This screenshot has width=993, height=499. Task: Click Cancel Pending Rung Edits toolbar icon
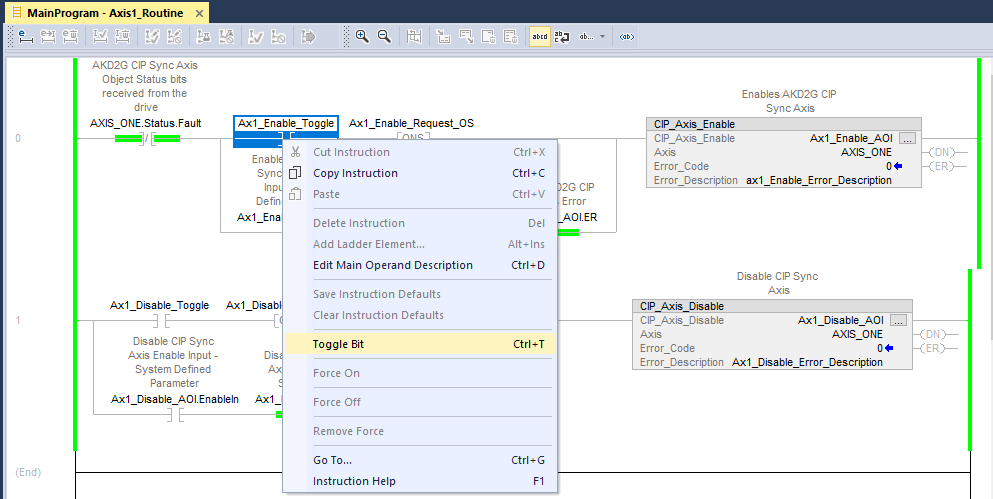pos(70,37)
